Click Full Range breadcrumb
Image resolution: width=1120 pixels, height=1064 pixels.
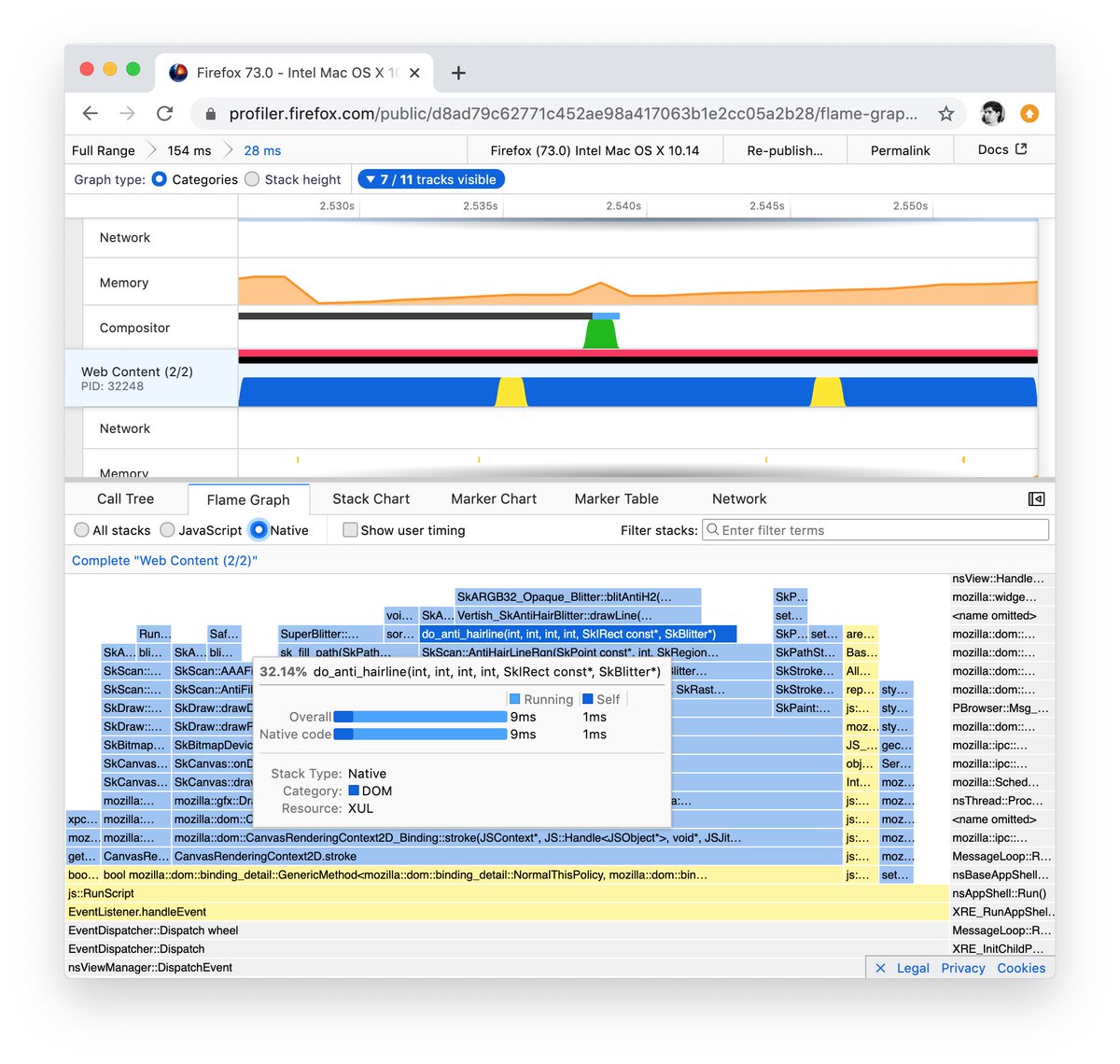coord(104,150)
